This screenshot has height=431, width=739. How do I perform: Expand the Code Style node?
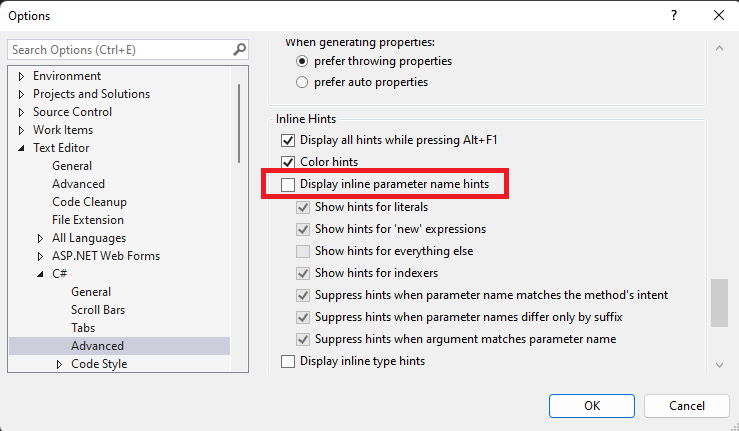point(59,364)
